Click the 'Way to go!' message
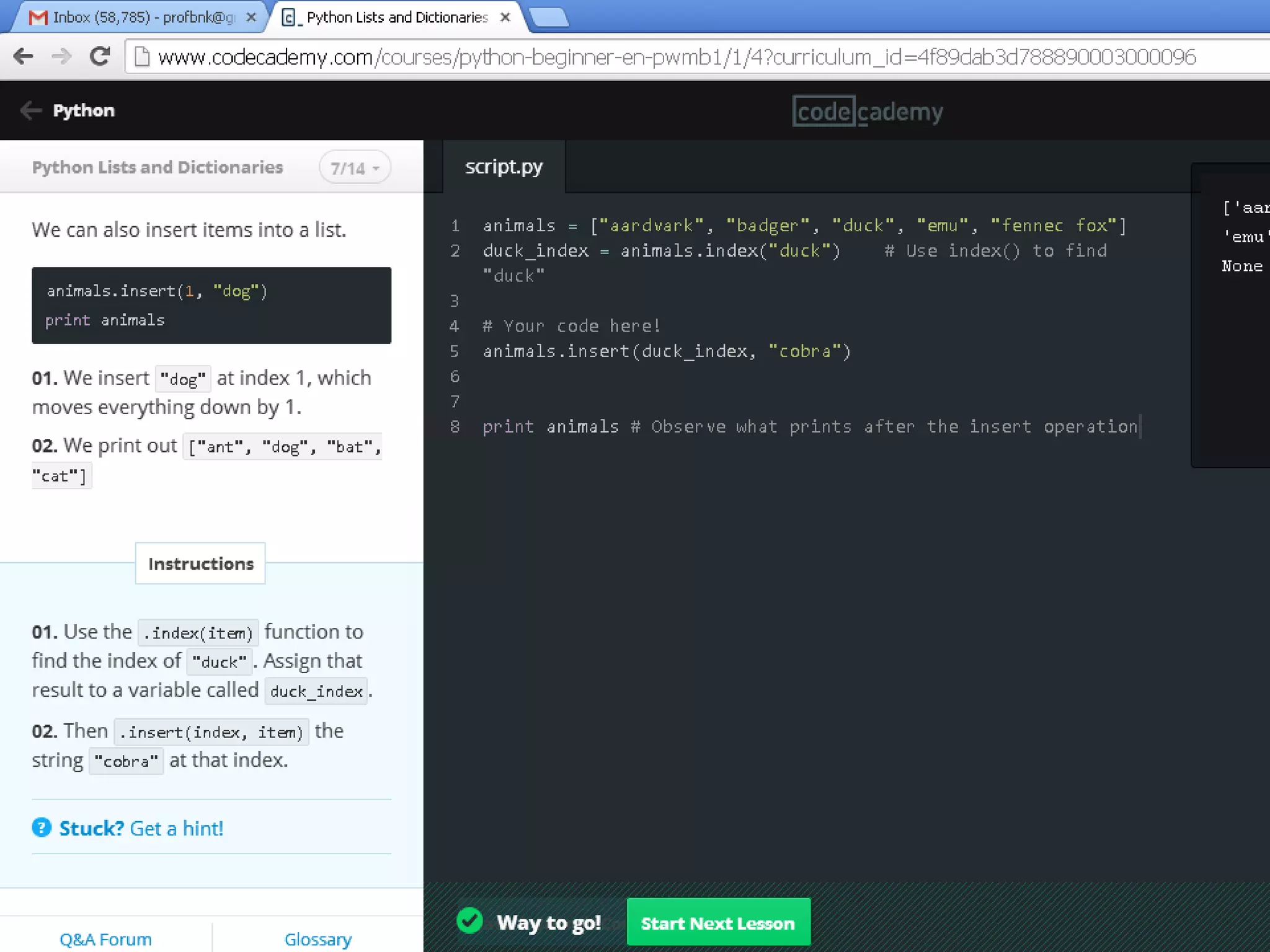 [549, 922]
